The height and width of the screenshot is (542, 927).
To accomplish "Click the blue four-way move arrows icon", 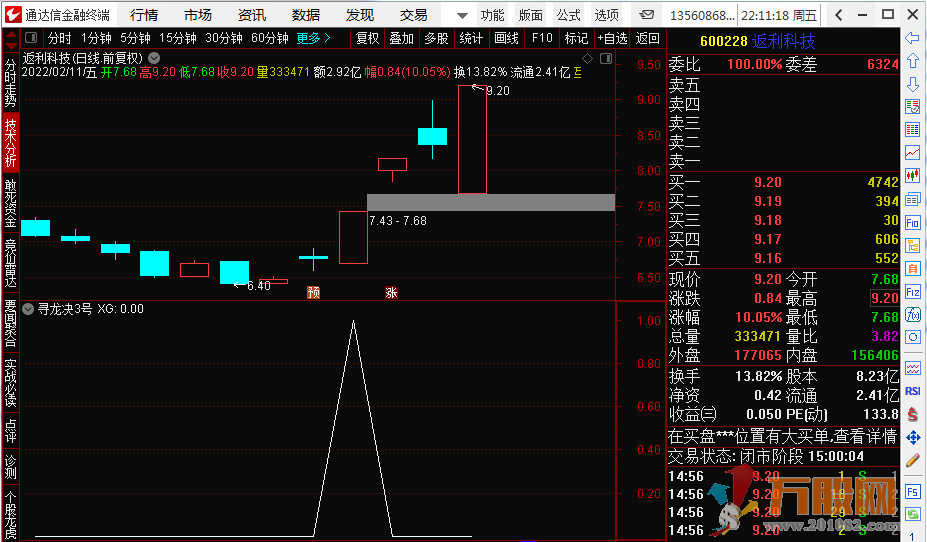I will click(912, 437).
